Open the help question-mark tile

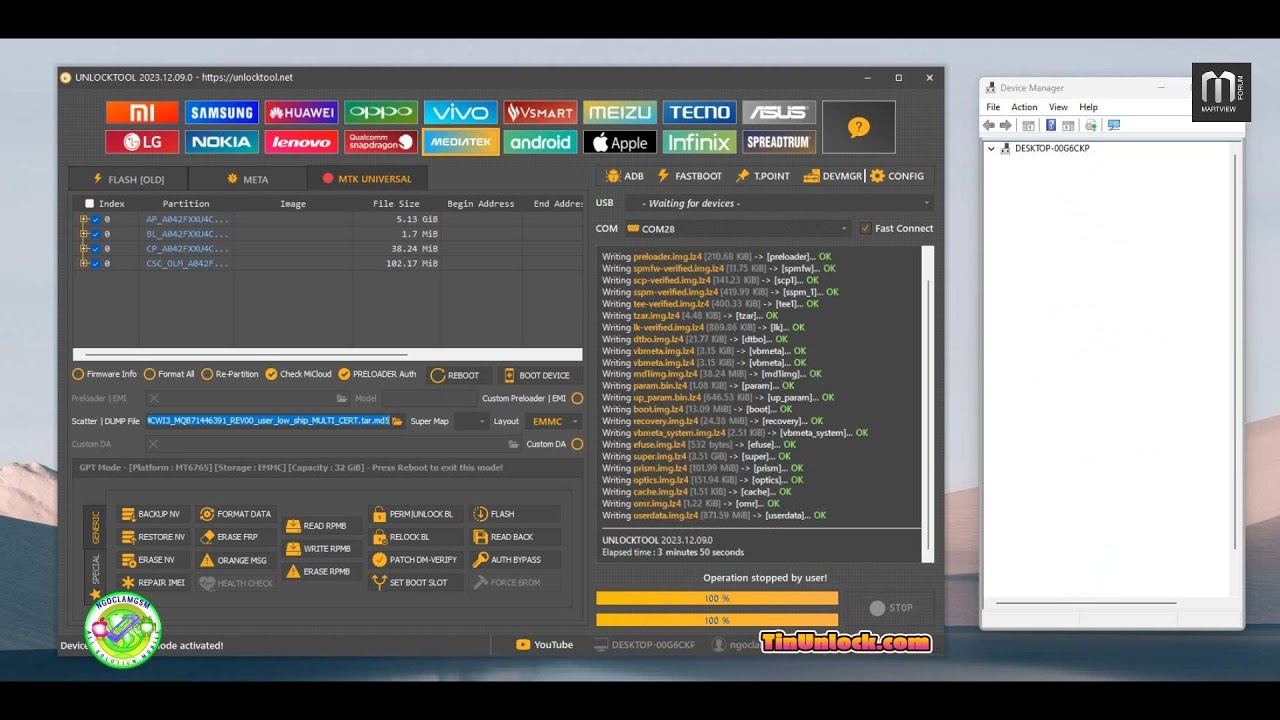point(858,127)
